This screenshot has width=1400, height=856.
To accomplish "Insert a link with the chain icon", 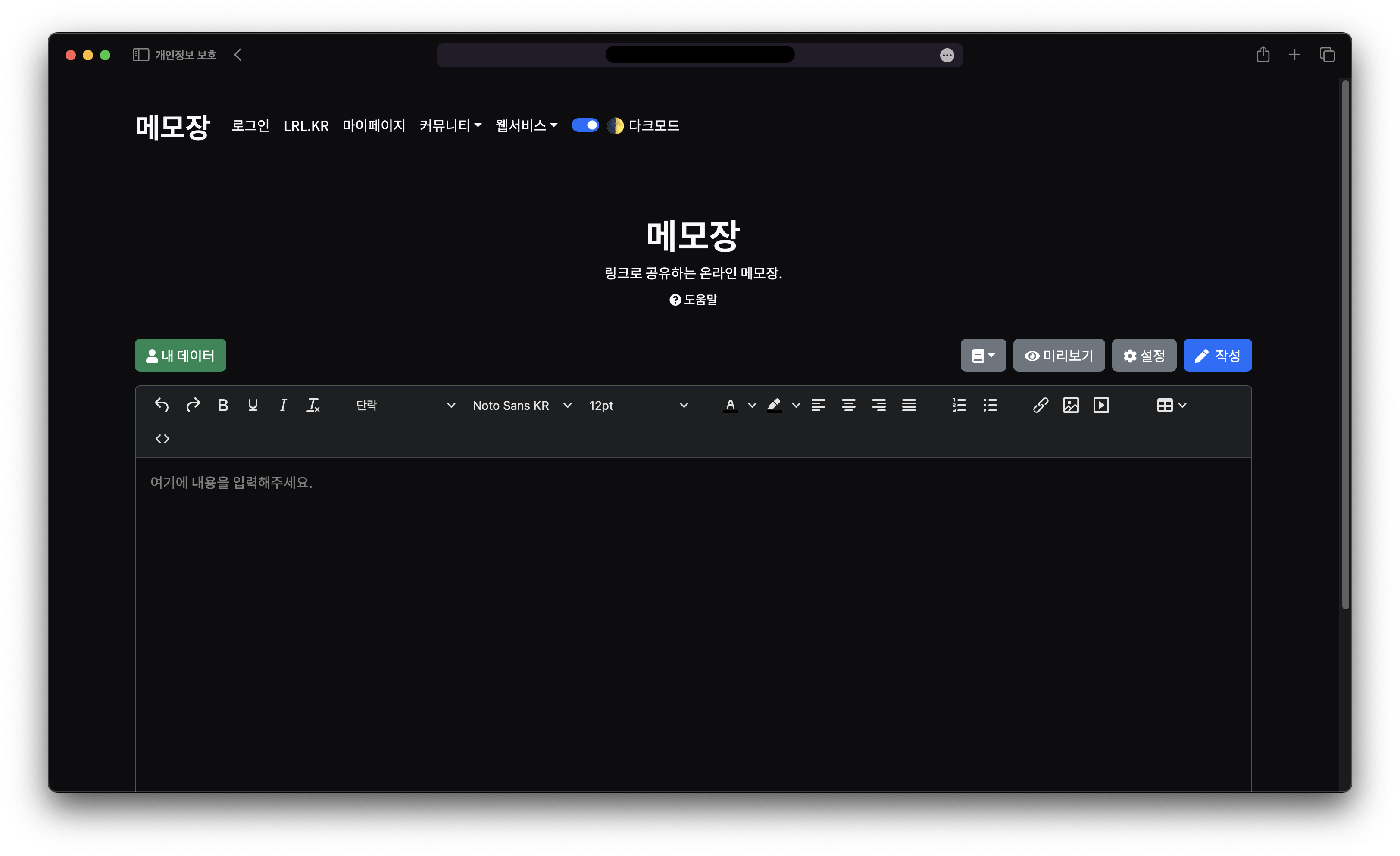I will tap(1041, 405).
